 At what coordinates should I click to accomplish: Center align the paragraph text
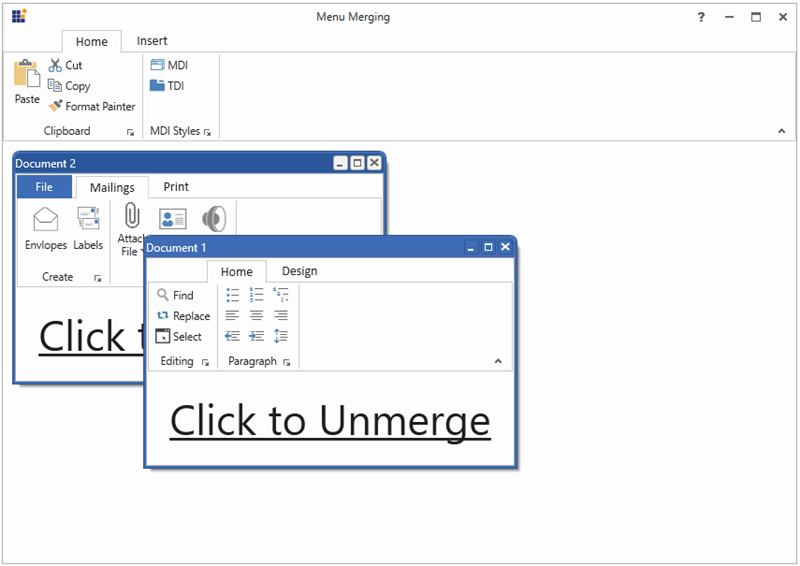pos(257,316)
